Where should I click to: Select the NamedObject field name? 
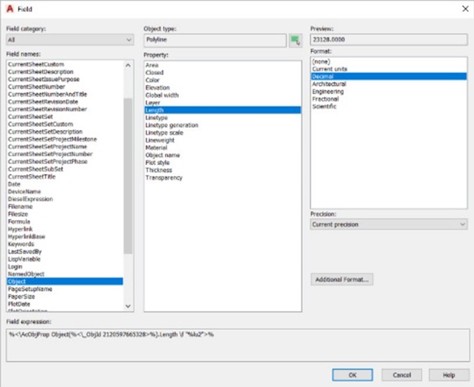point(65,274)
